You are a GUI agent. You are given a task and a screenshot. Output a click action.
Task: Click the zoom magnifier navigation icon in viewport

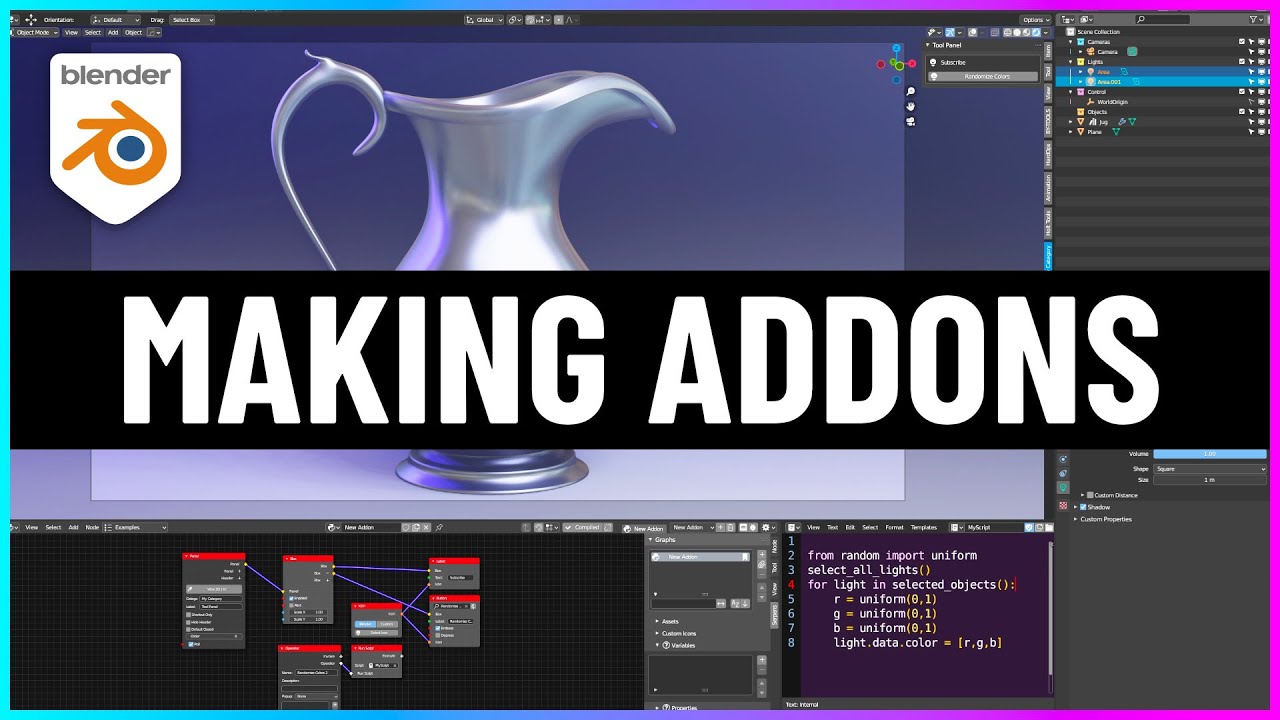(911, 91)
